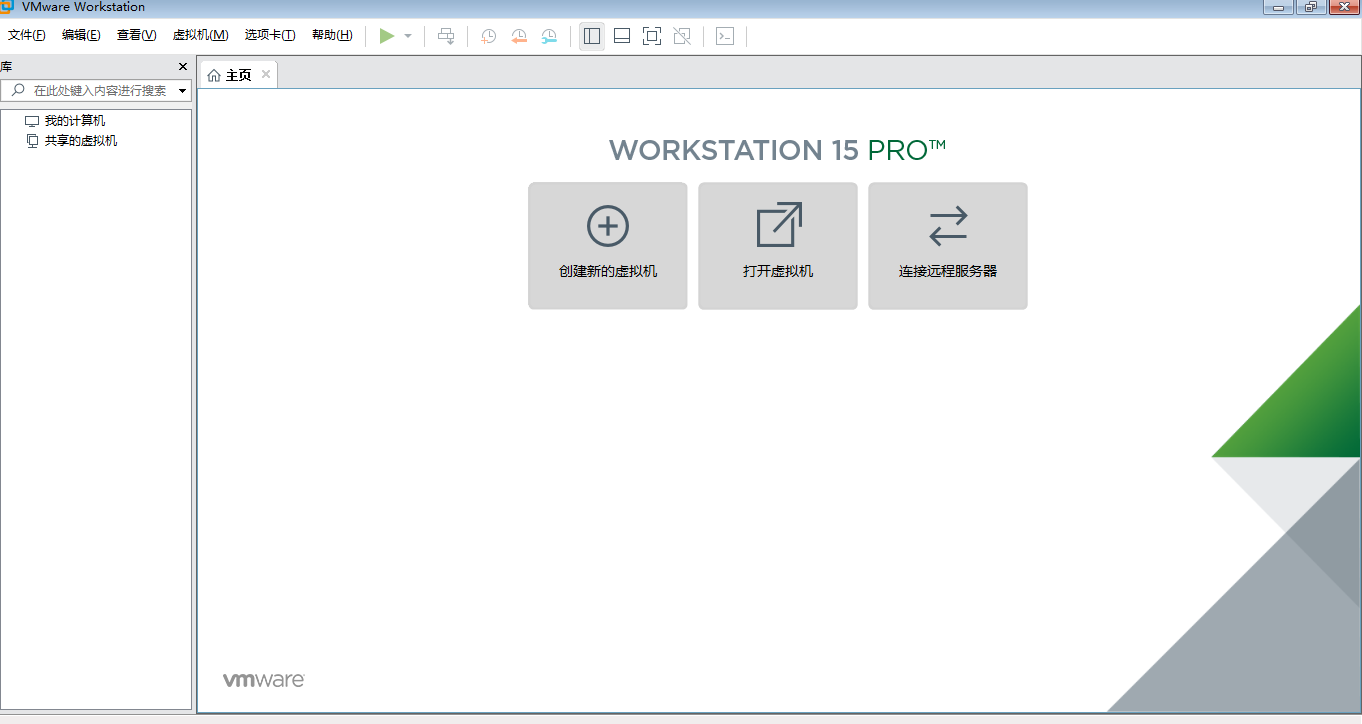
Task: Close the 库 library panel
Action: pyautogui.click(x=183, y=67)
